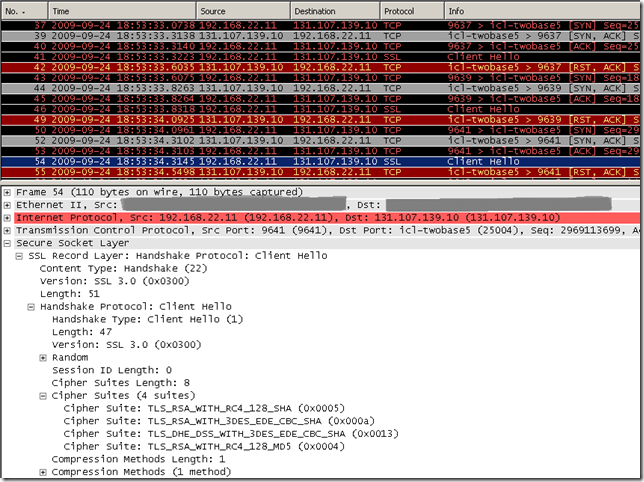Sort by the Info column header
The height and width of the screenshot is (482, 644).
[542, 11]
